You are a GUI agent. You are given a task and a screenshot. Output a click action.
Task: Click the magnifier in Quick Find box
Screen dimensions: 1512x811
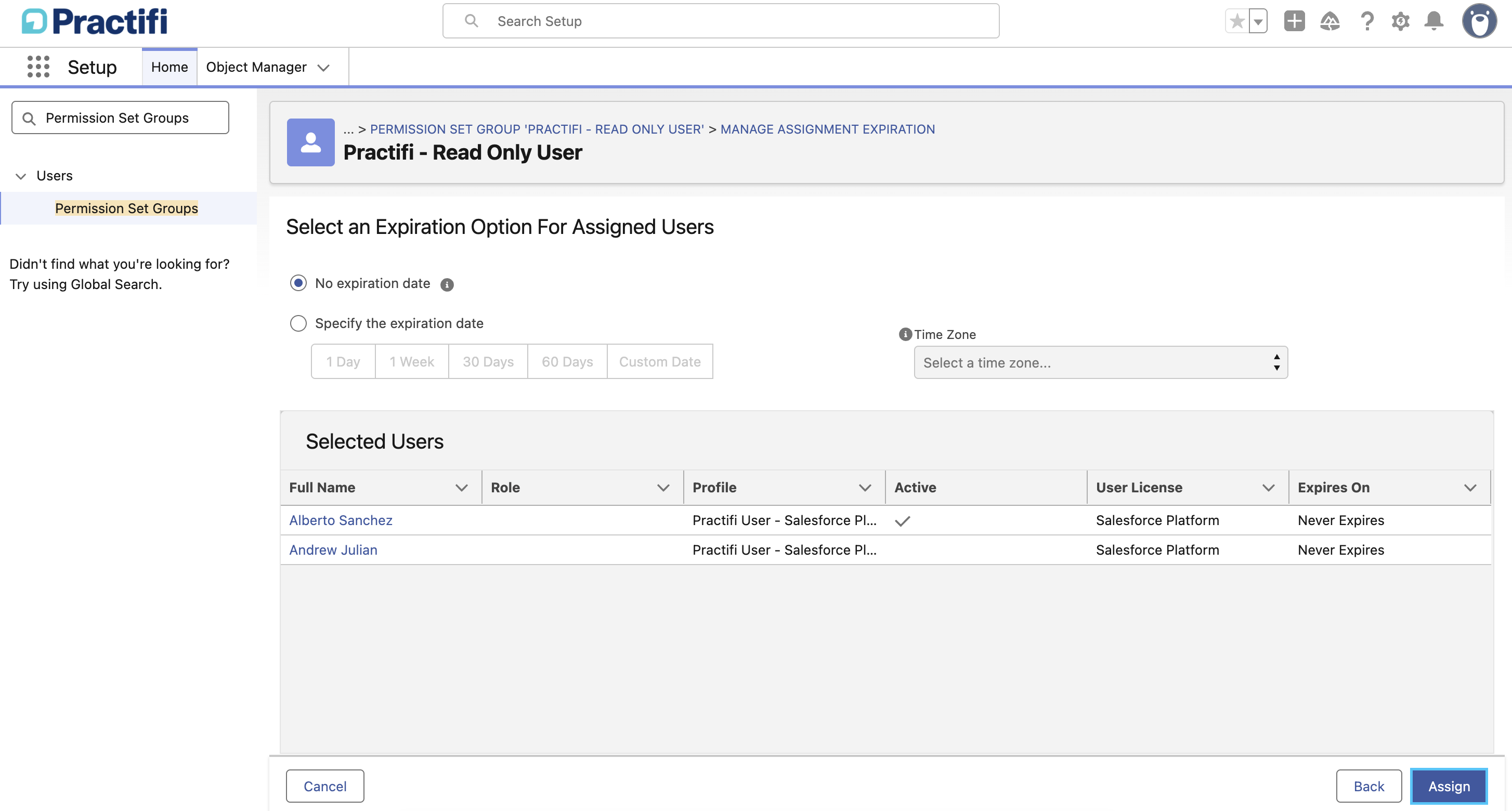click(x=29, y=119)
